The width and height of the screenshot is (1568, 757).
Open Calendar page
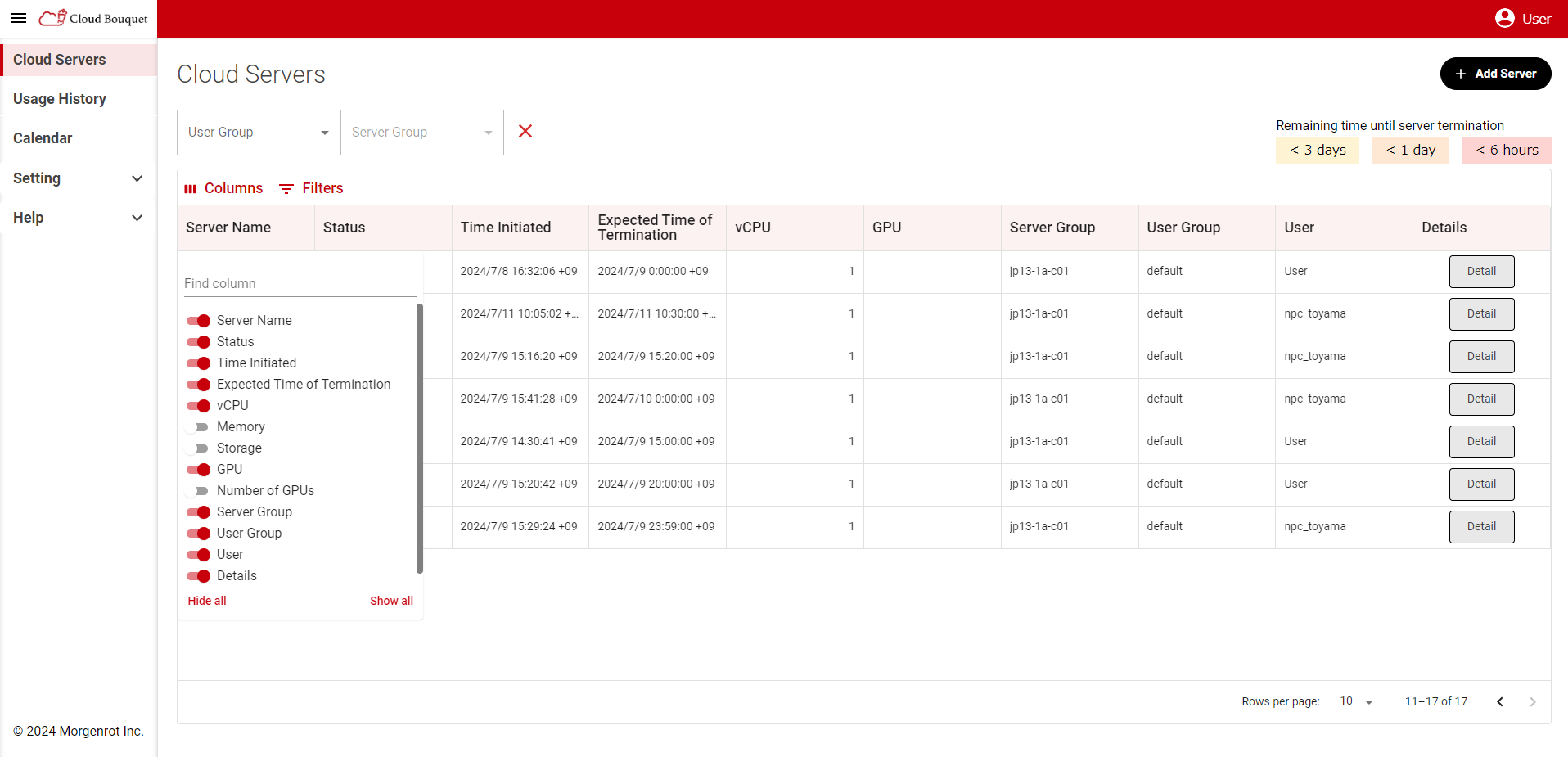tap(79, 138)
